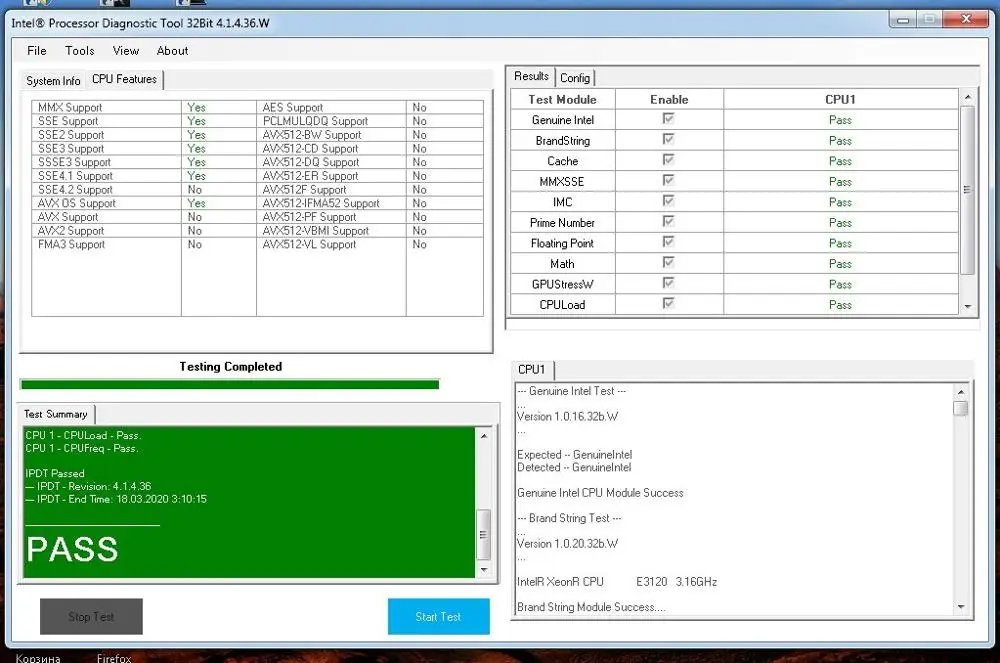This screenshot has width=1000, height=663.
Task: Click the IntelR XeonR CPU E3120 line
Action: [617, 581]
